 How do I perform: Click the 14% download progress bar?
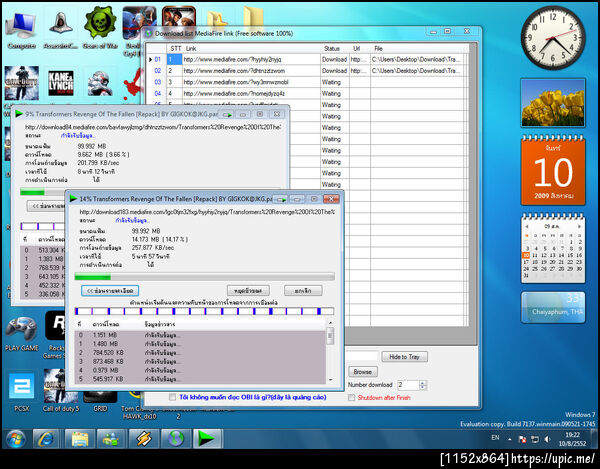point(204,277)
